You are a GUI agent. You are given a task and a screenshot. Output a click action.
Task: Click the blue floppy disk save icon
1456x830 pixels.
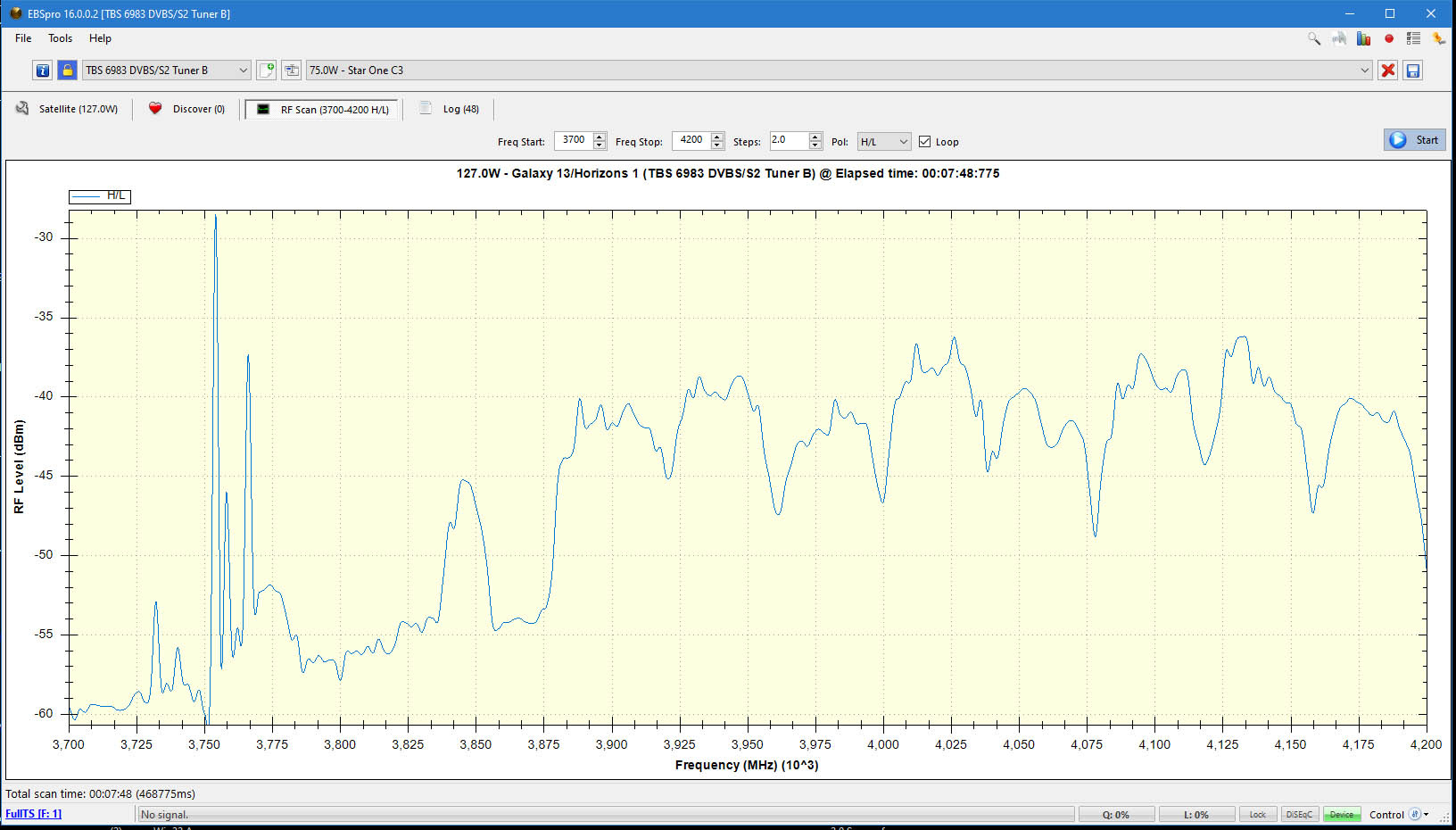click(x=1412, y=71)
